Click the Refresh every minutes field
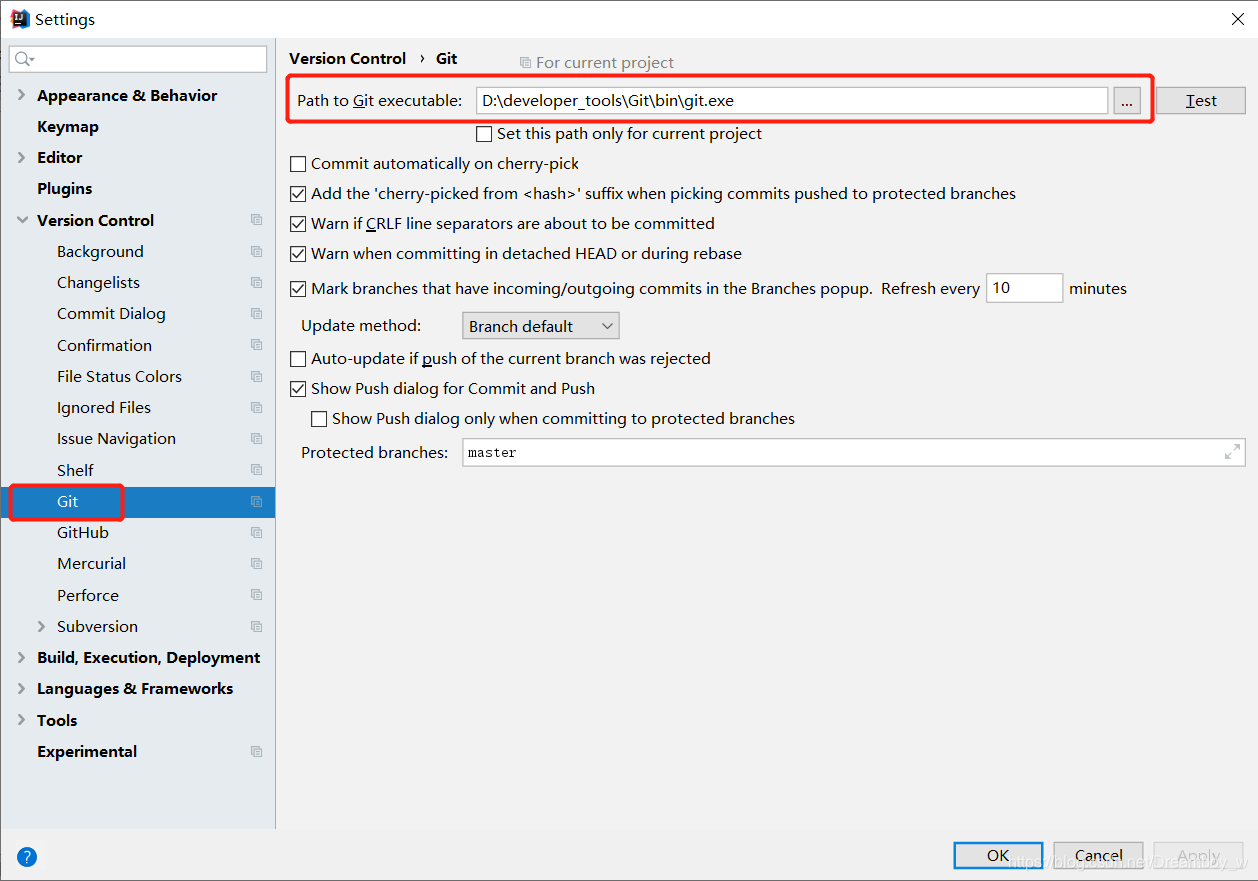The image size is (1258, 881). (1024, 288)
